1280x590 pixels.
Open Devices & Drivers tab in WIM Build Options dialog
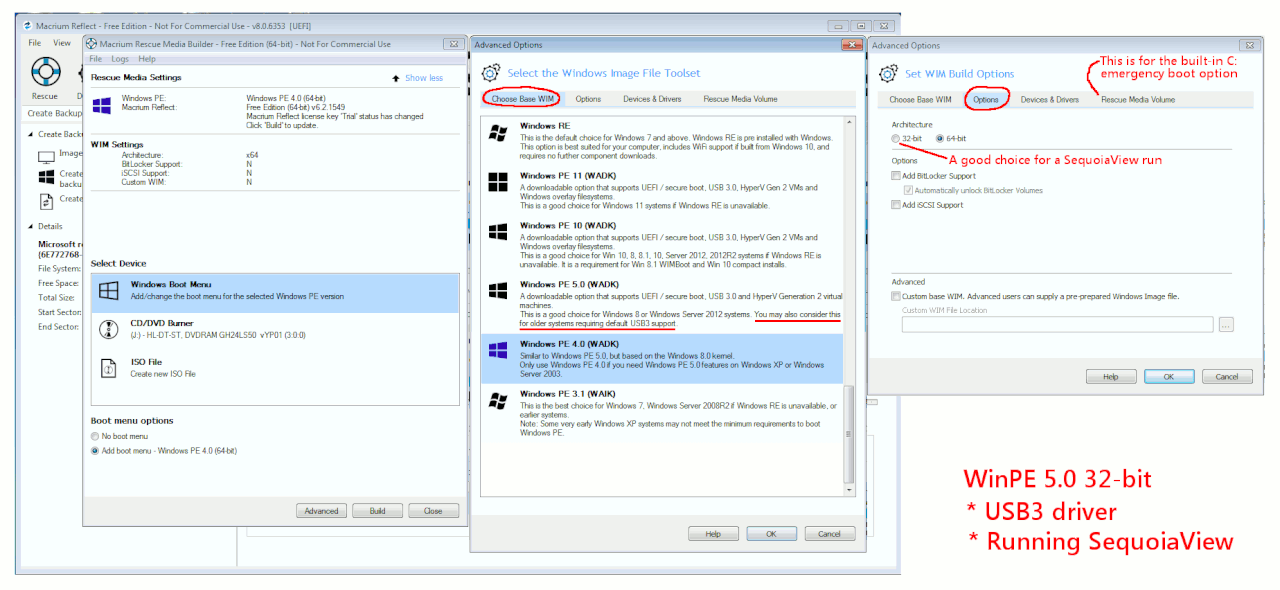pyautogui.click(x=1049, y=100)
